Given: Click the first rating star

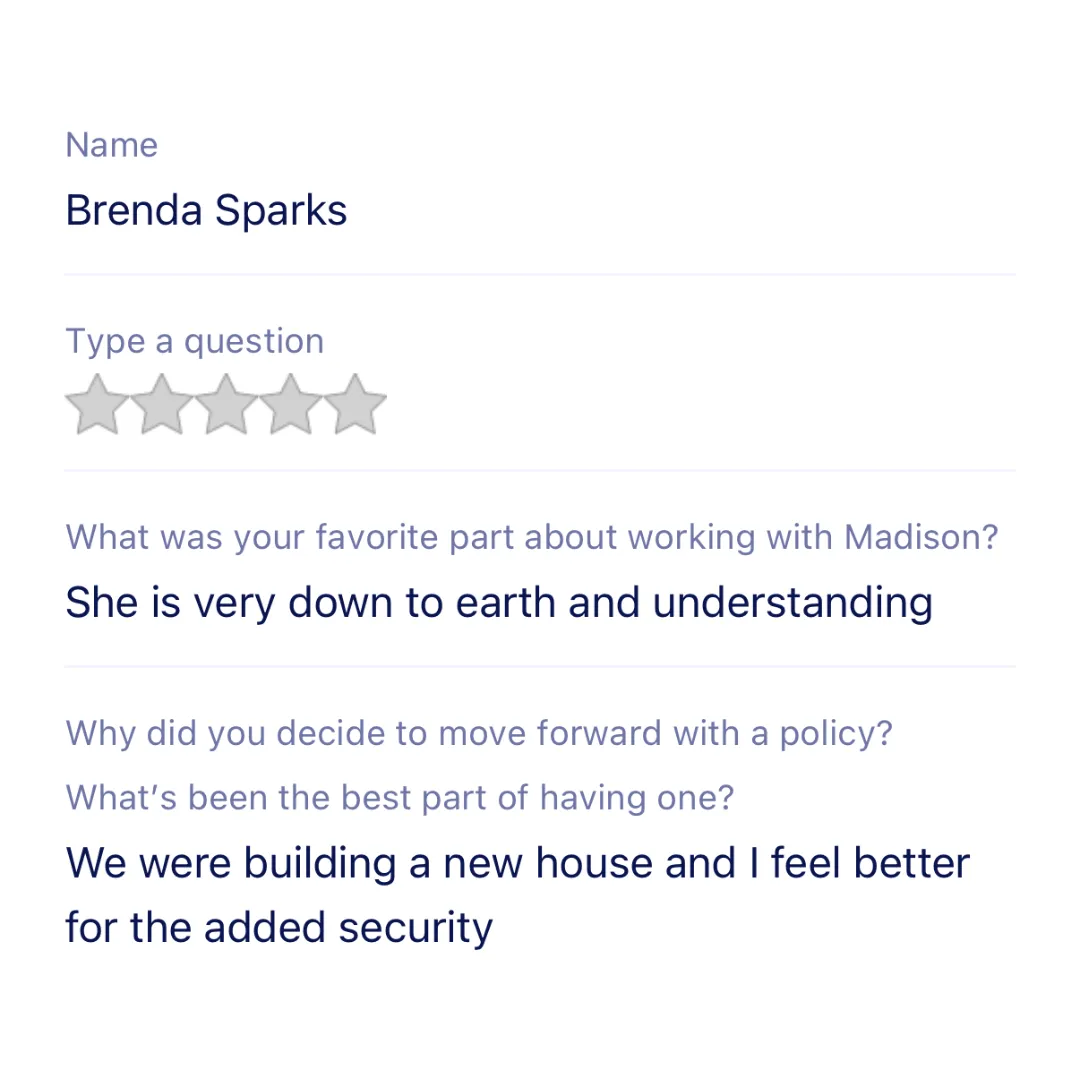Looking at the screenshot, I should (x=97, y=404).
